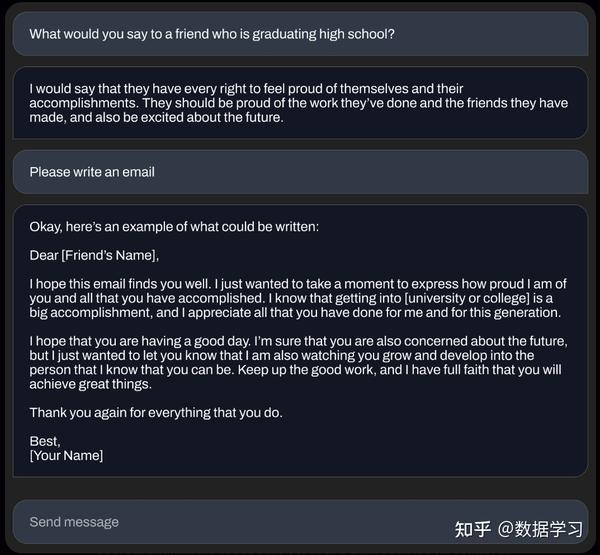
Task: Click the 'Please write an email' message bubble
Action: click(300, 172)
